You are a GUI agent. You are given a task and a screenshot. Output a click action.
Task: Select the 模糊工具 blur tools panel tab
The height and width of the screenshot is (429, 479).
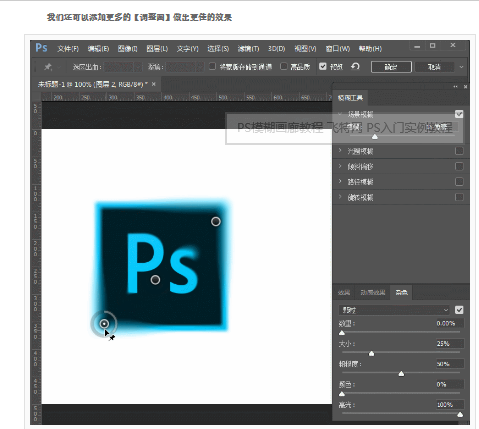pos(350,98)
